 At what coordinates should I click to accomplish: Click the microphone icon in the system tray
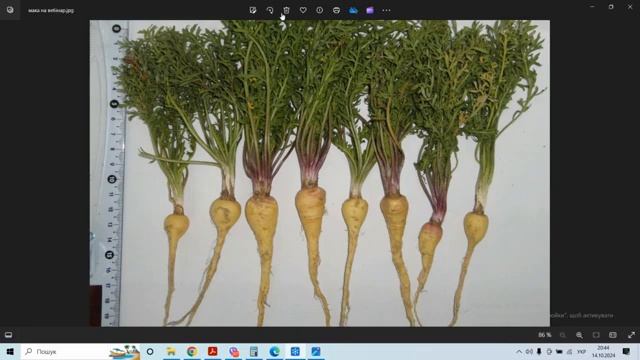pyautogui.click(x=539, y=351)
